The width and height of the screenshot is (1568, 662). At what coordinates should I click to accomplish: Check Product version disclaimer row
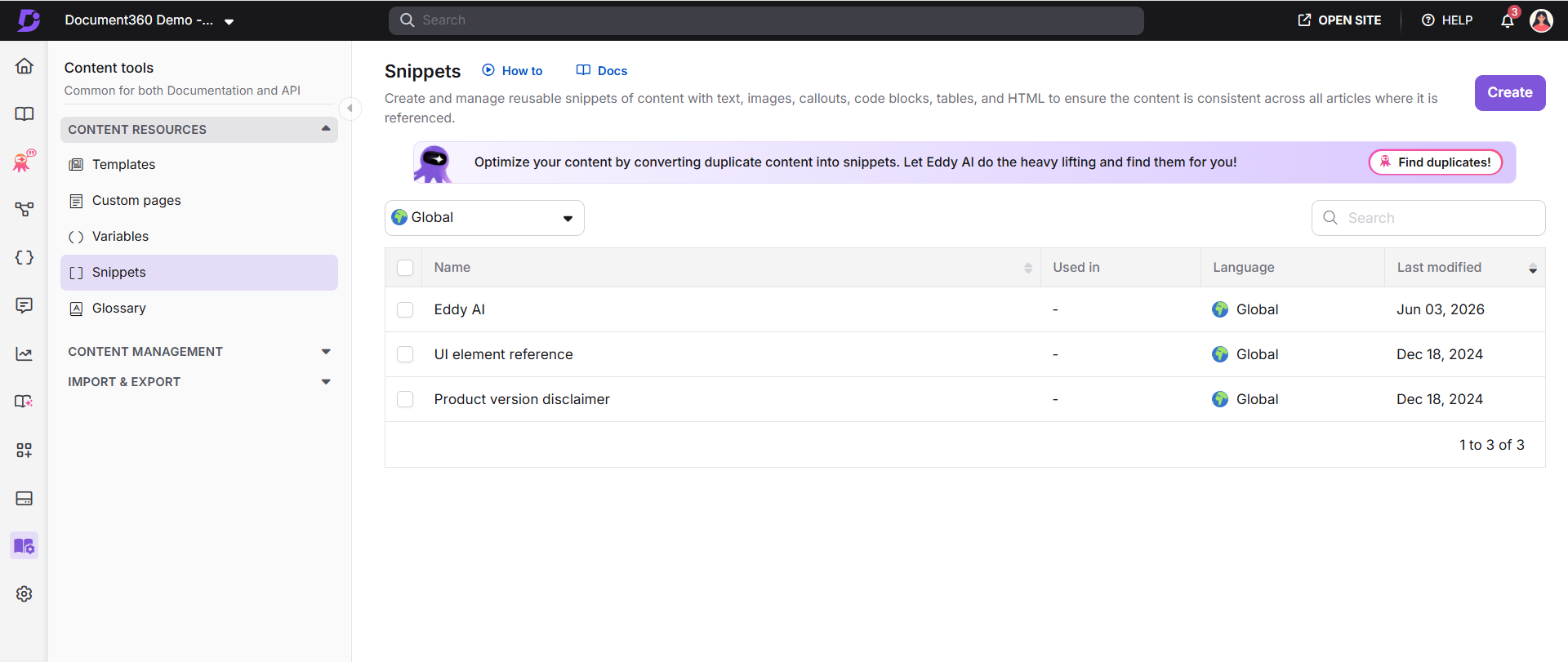(405, 399)
